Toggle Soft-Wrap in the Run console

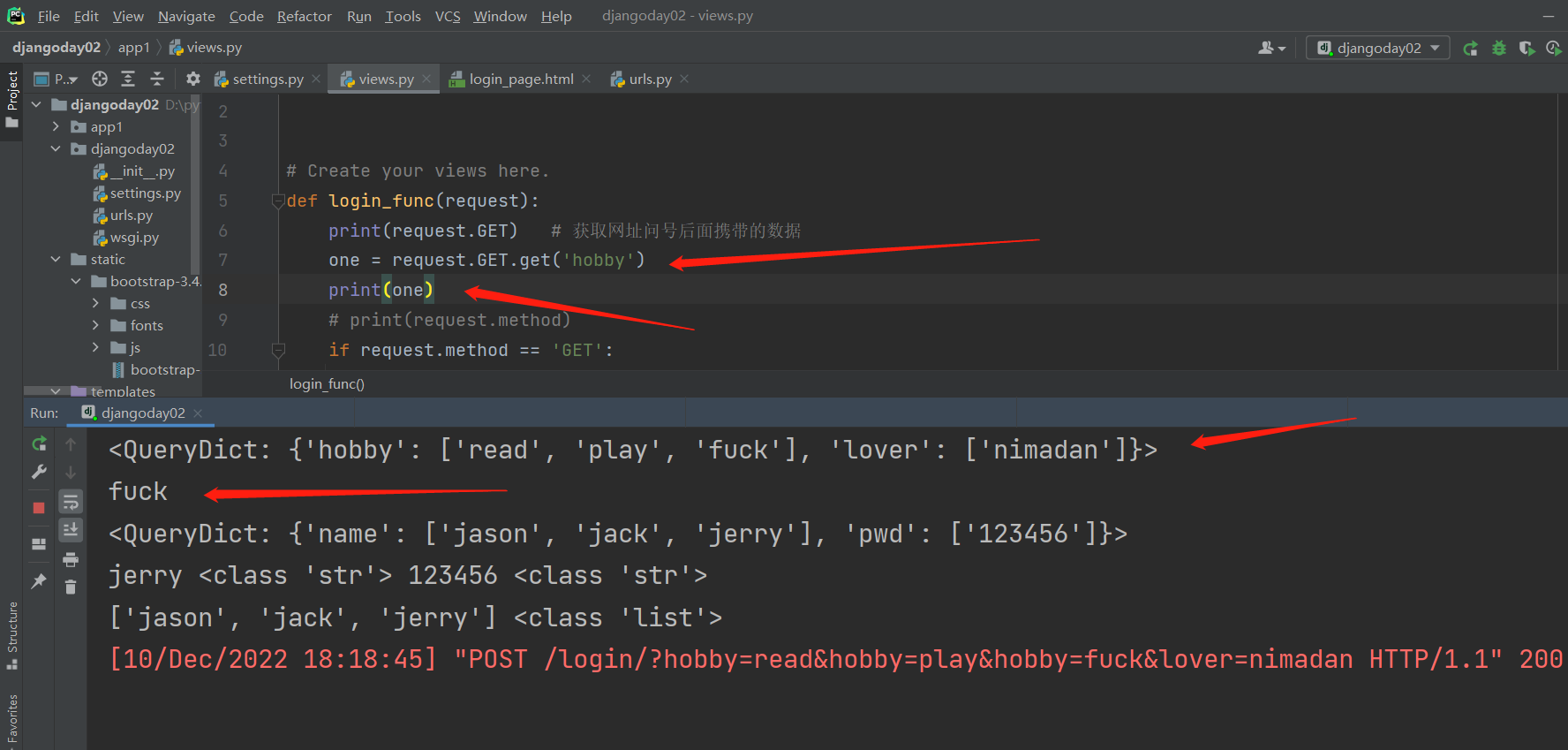point(71,502)
